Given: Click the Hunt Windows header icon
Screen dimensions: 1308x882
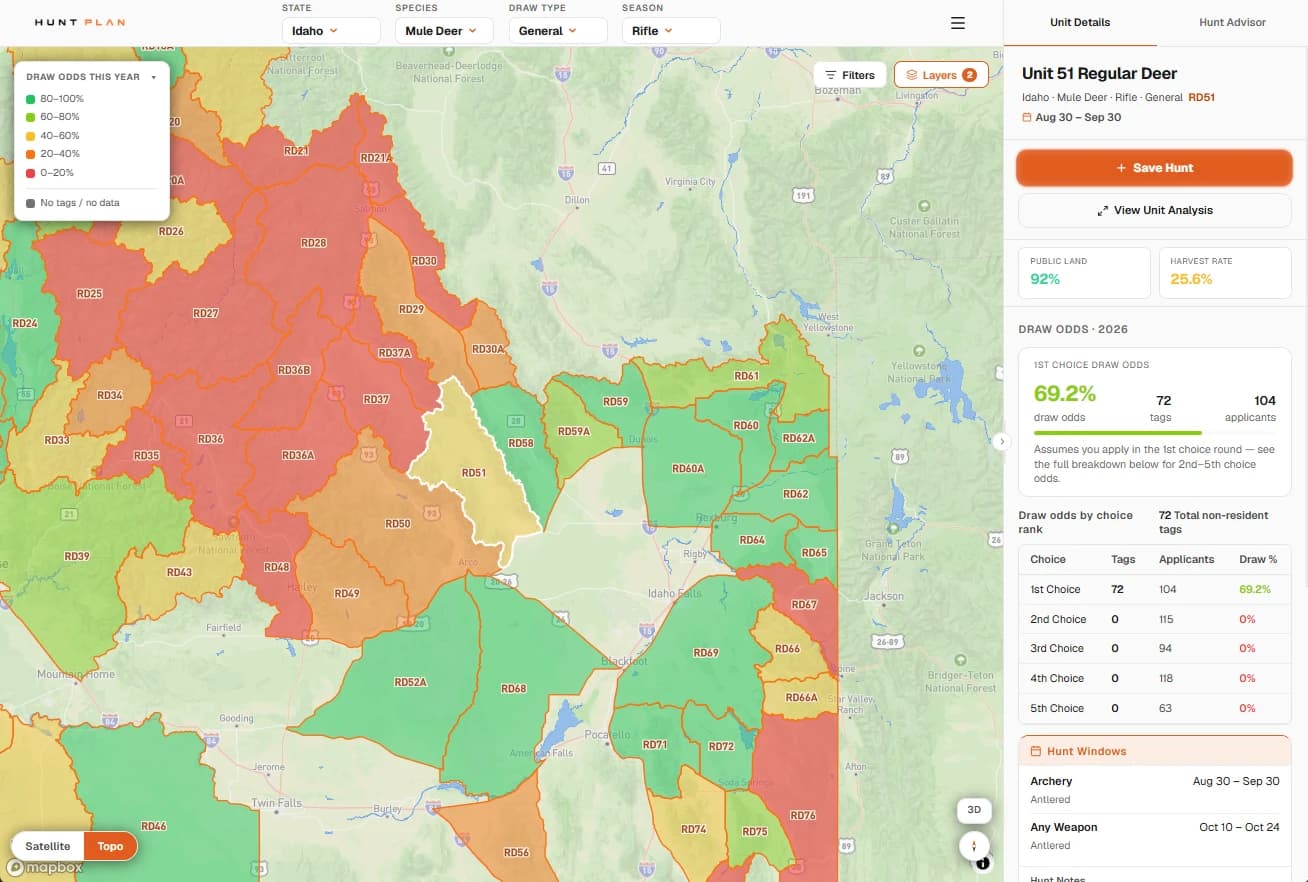Looking at the screenshot, I should [1036, 751].
